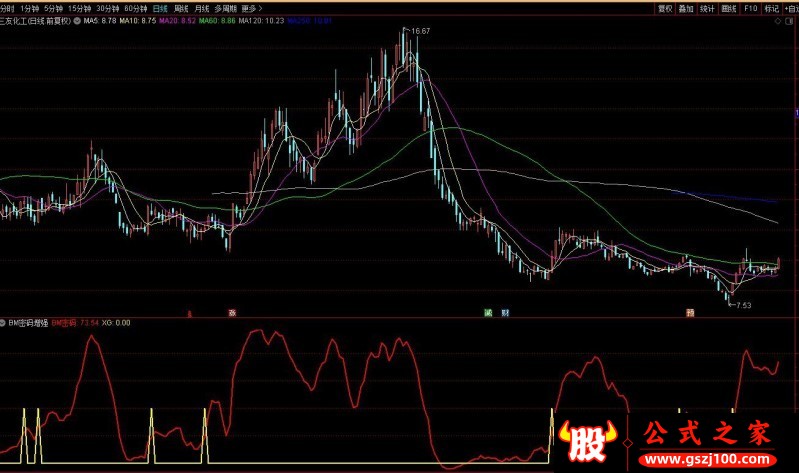The width and height of the screenshot is (799, 473).
Task: Click the 叠加 overlay button
Action: (x=685, y=8)
